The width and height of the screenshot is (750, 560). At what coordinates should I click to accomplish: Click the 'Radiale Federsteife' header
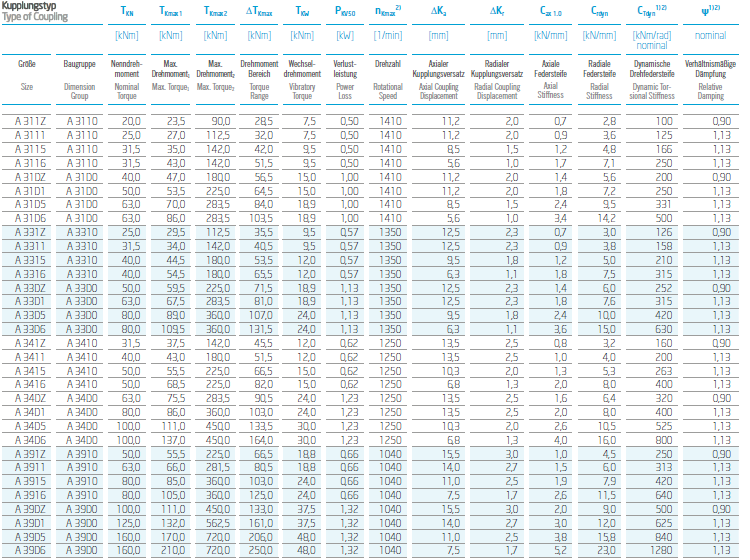[599, 69]
